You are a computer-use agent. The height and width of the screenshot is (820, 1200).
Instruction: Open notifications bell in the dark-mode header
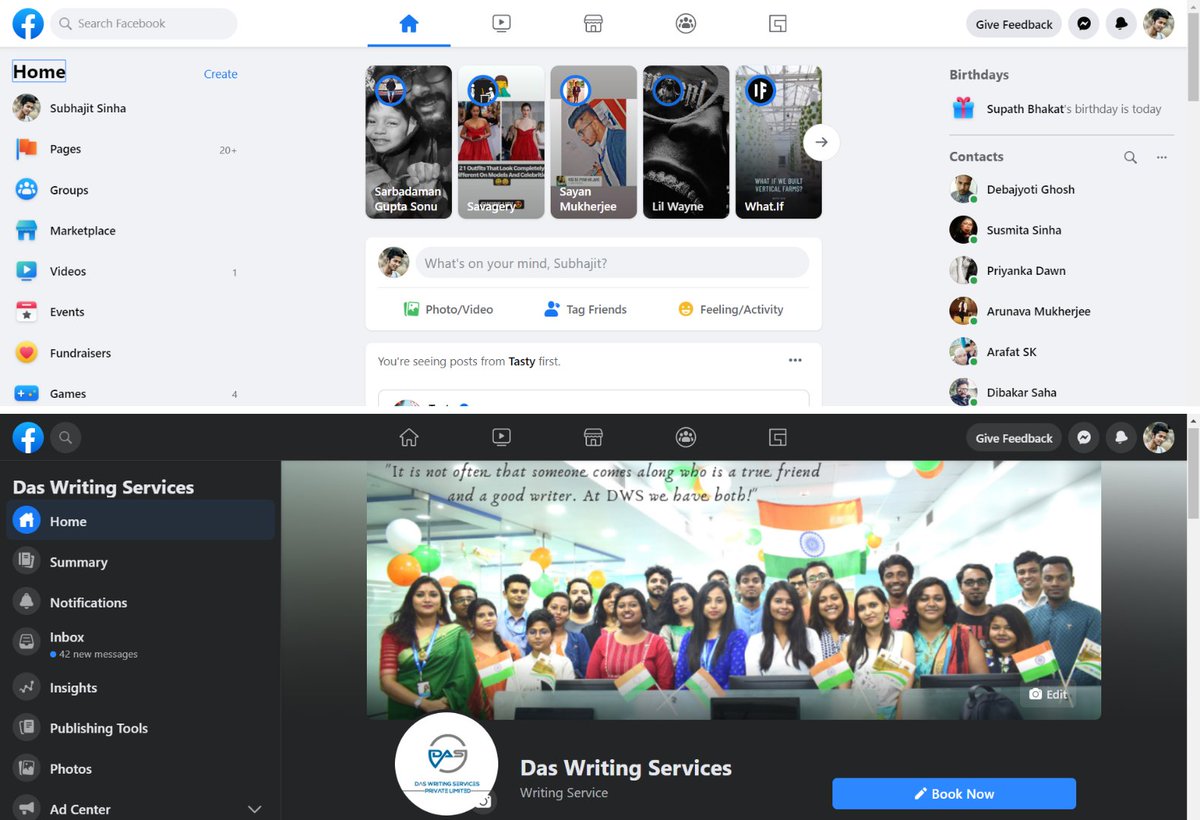coord(1121,437)
